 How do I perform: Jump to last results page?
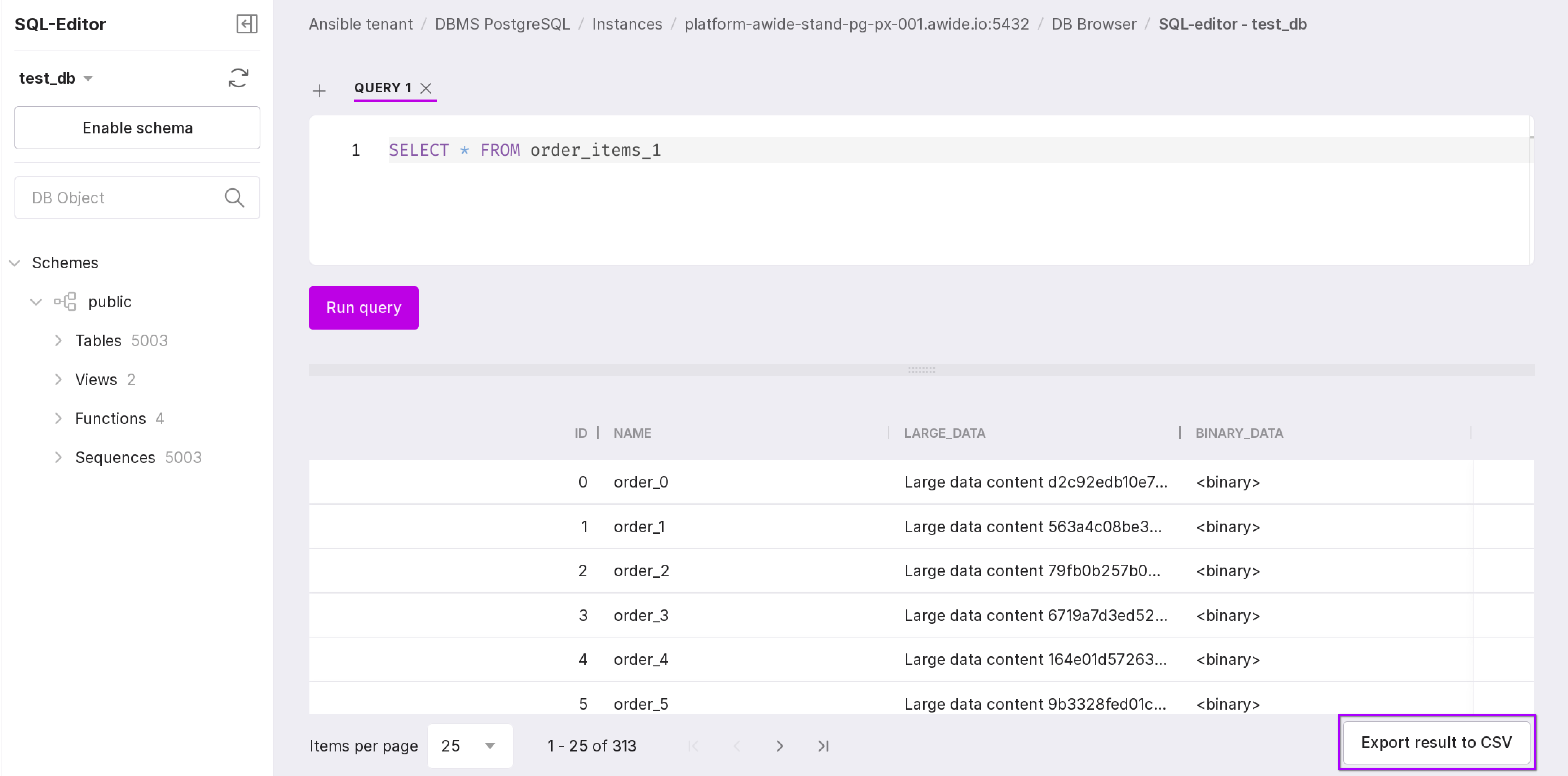(823, 746)
